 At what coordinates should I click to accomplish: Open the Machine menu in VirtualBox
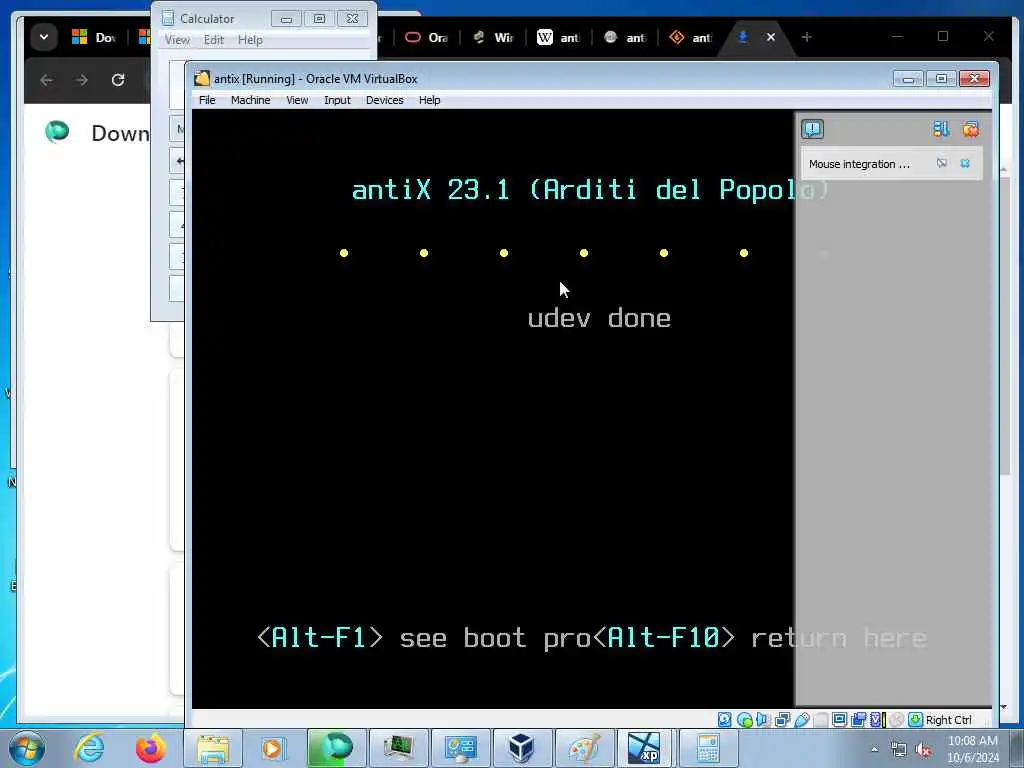[250, 100]
